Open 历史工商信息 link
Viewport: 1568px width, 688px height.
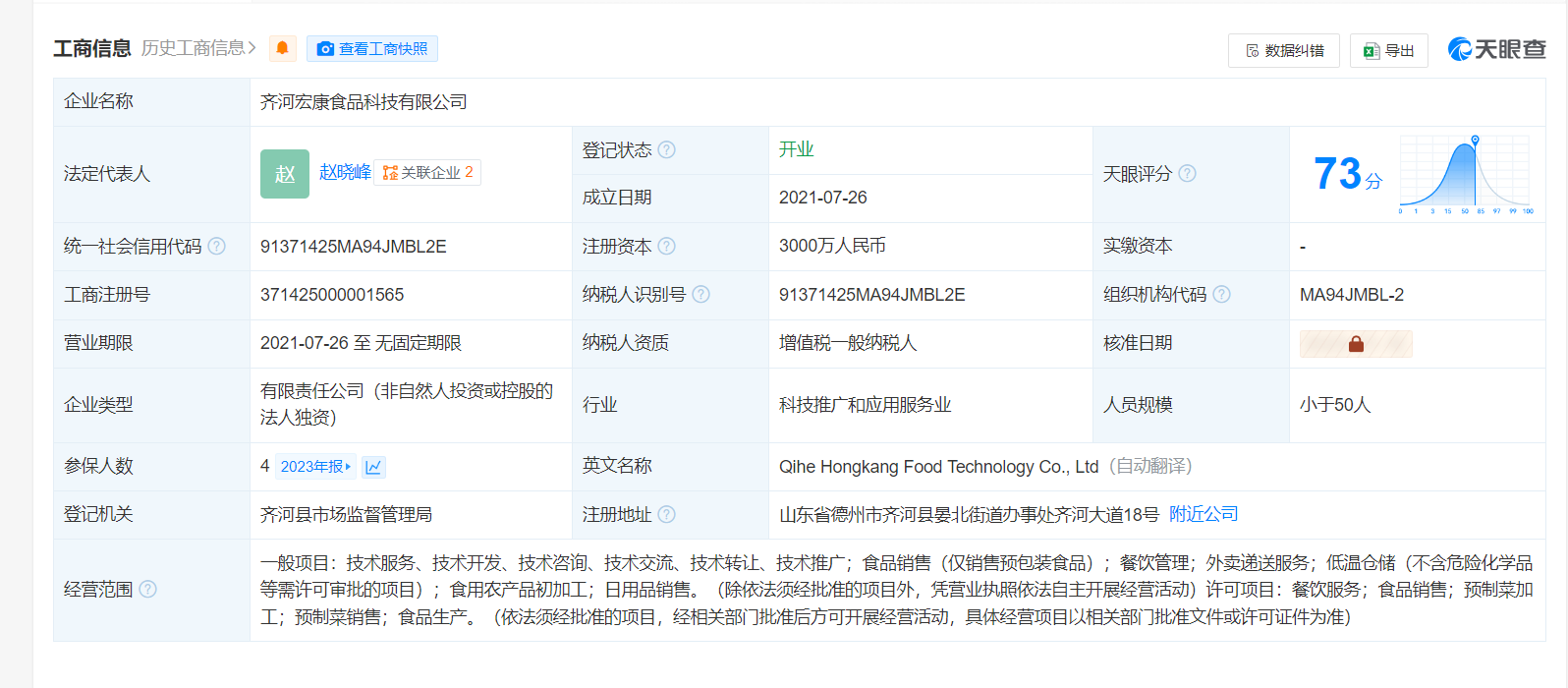[198, 48]
